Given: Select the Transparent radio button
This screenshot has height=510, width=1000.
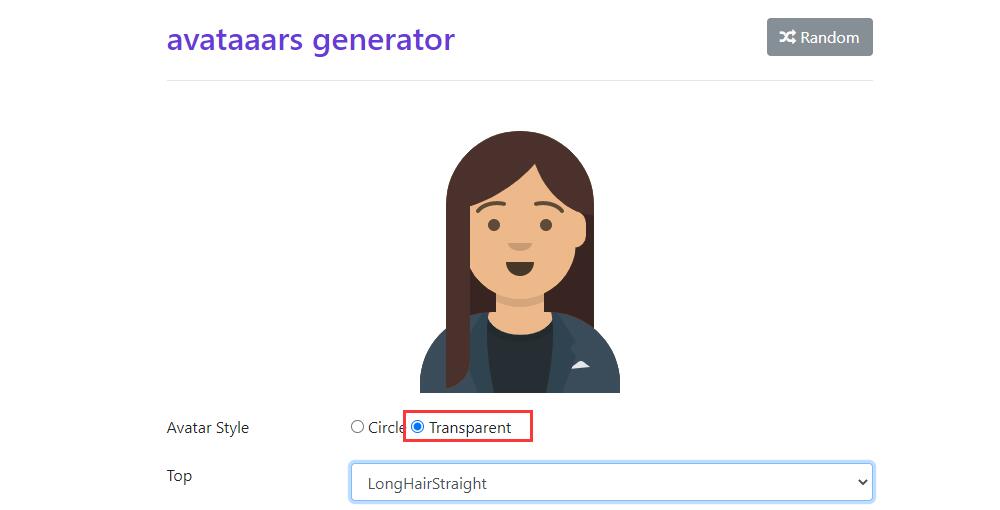Looking at the screenshot, I should (417, 426).
